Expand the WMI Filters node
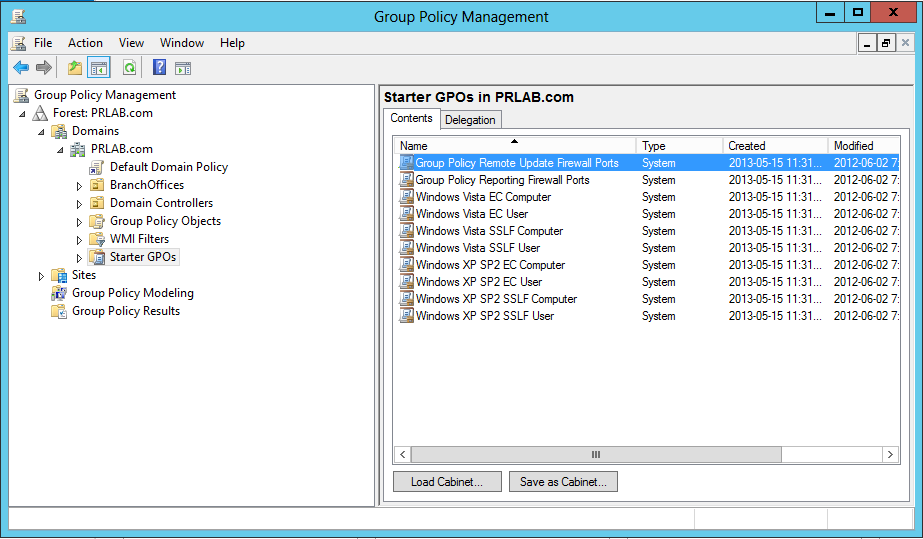Screen dimensions: 923x539 click(79, 240)
